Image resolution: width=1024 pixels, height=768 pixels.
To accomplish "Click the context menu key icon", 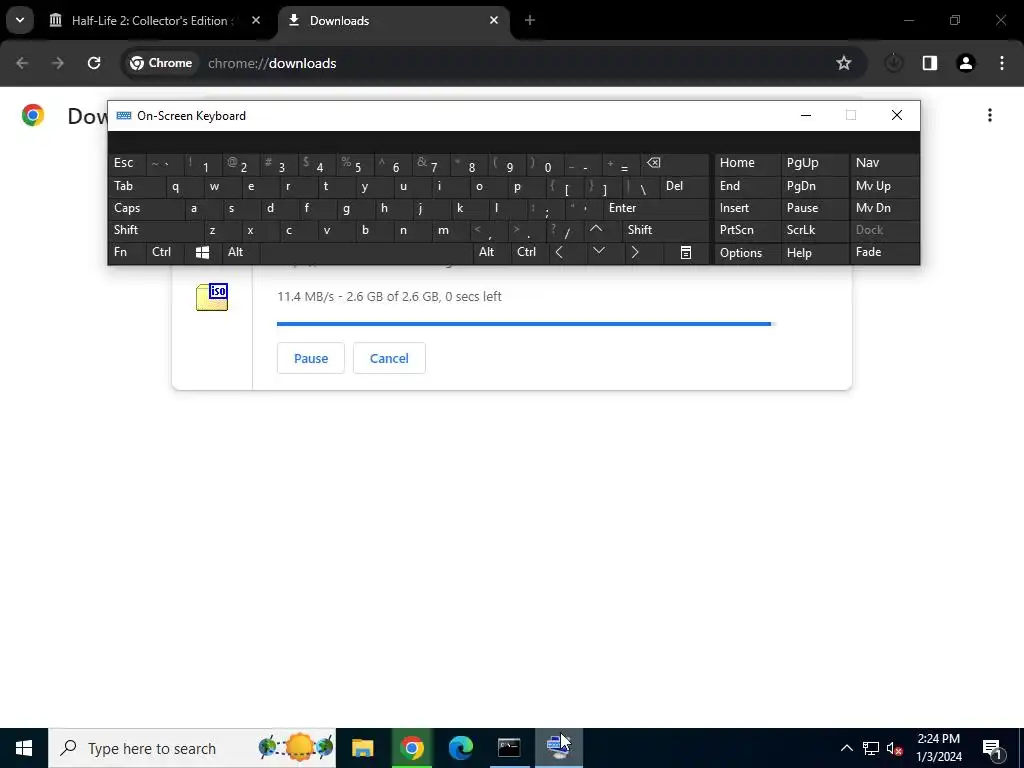I will click(x=686, y=252).
